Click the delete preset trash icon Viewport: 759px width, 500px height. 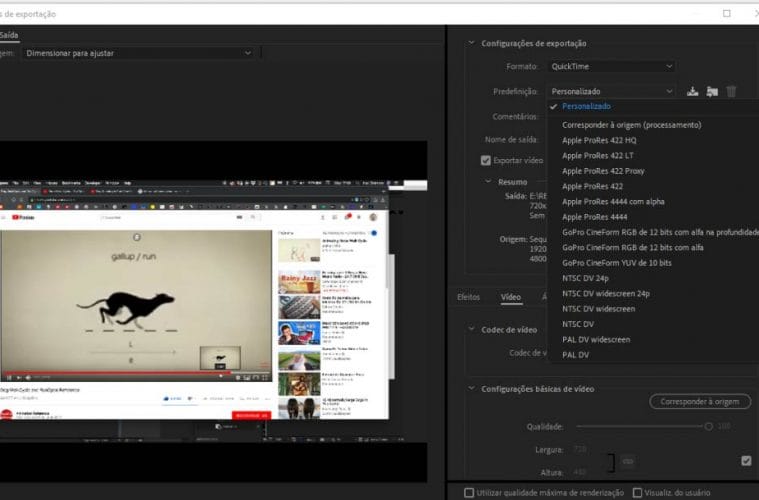coord(731,92)
